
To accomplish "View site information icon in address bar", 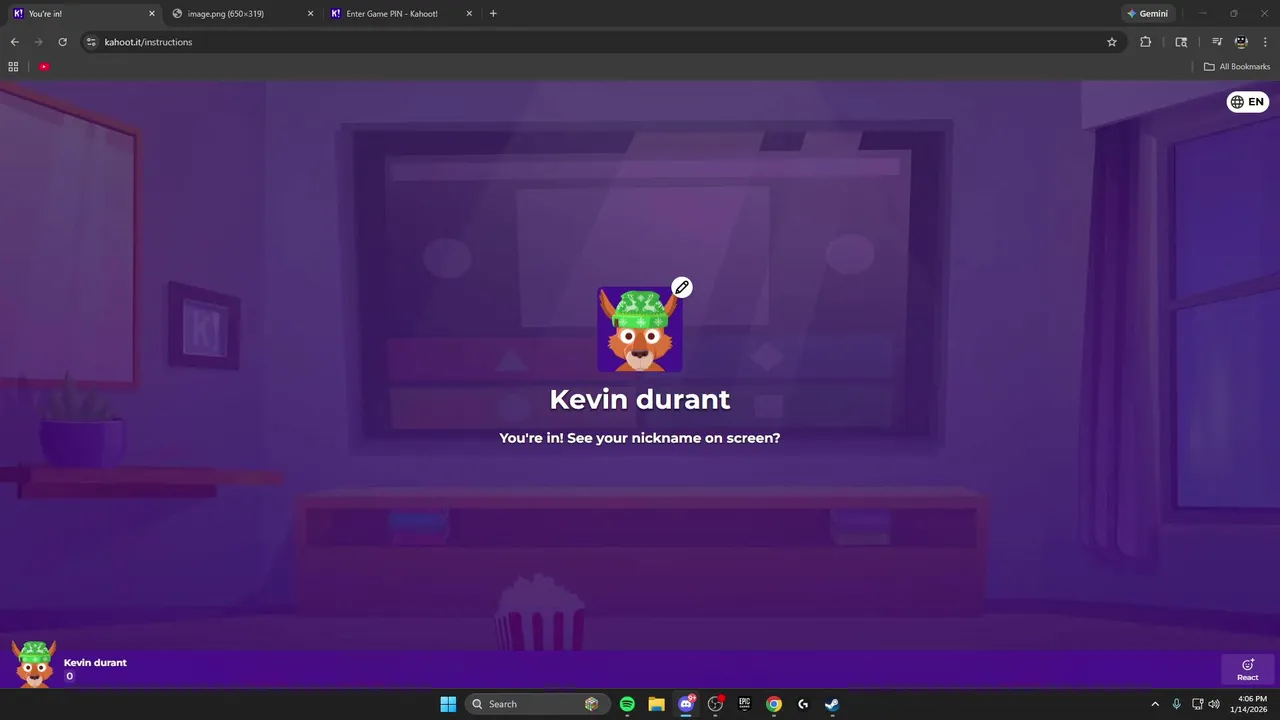I will pyautogui.click(x=91, y=42).
